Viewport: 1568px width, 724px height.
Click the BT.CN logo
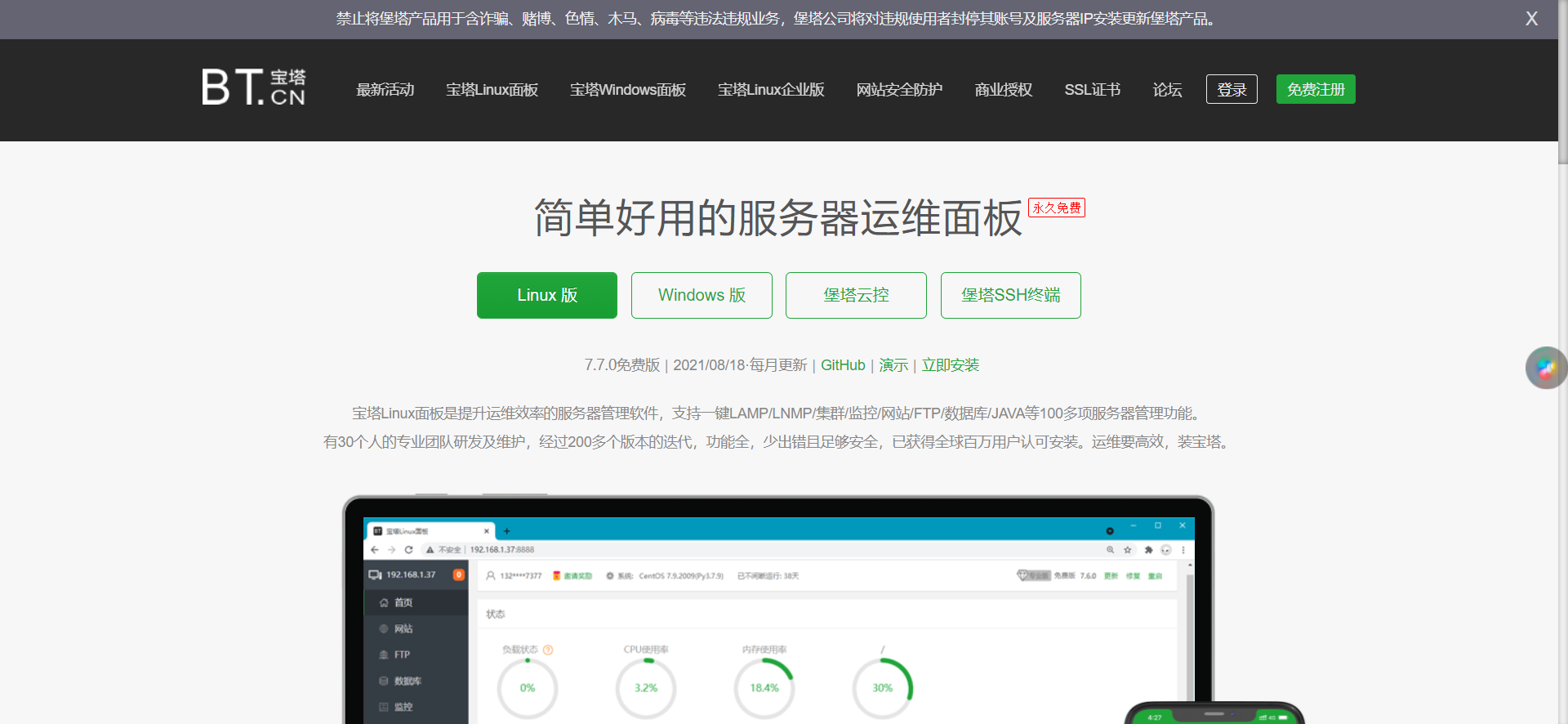pos(254,87)
